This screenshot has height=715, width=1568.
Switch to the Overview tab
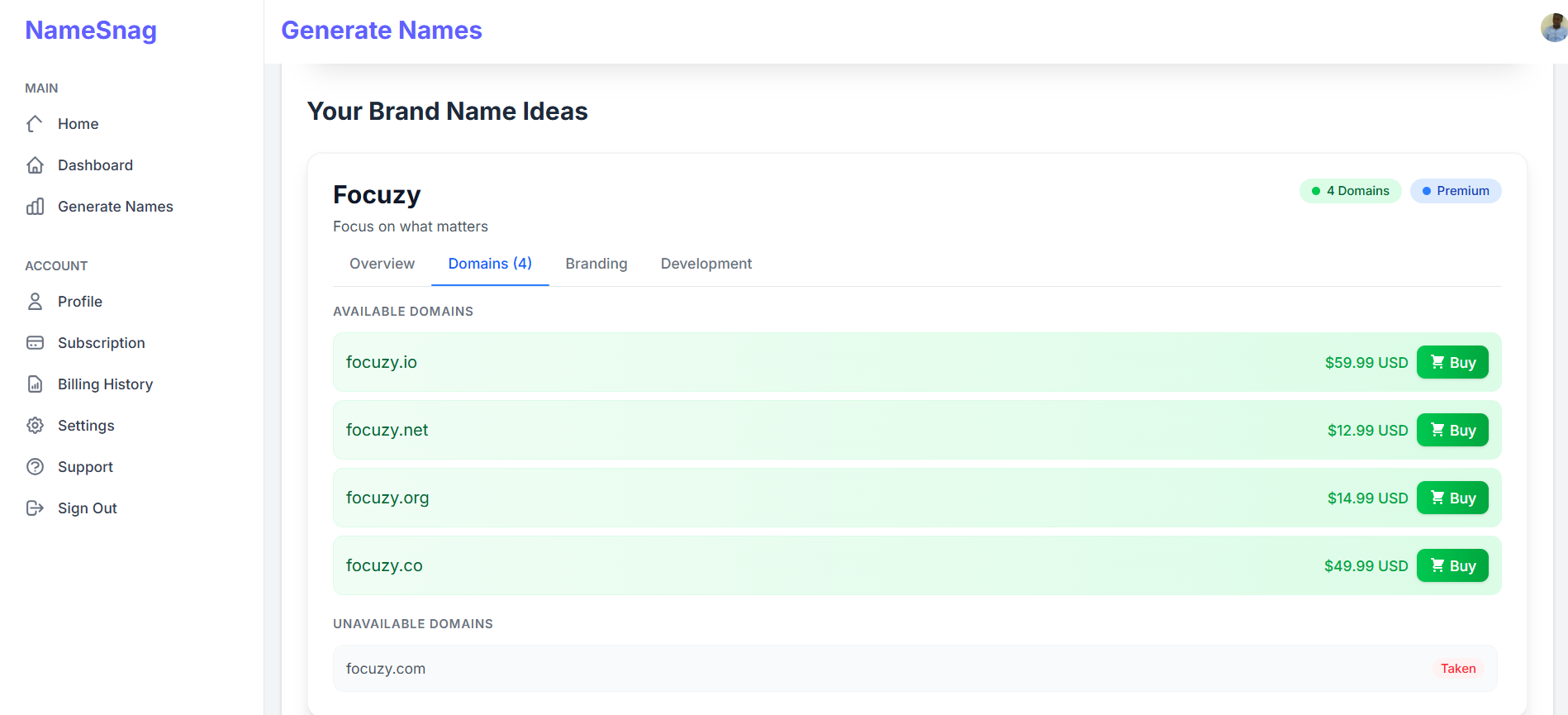coord(382,264)
